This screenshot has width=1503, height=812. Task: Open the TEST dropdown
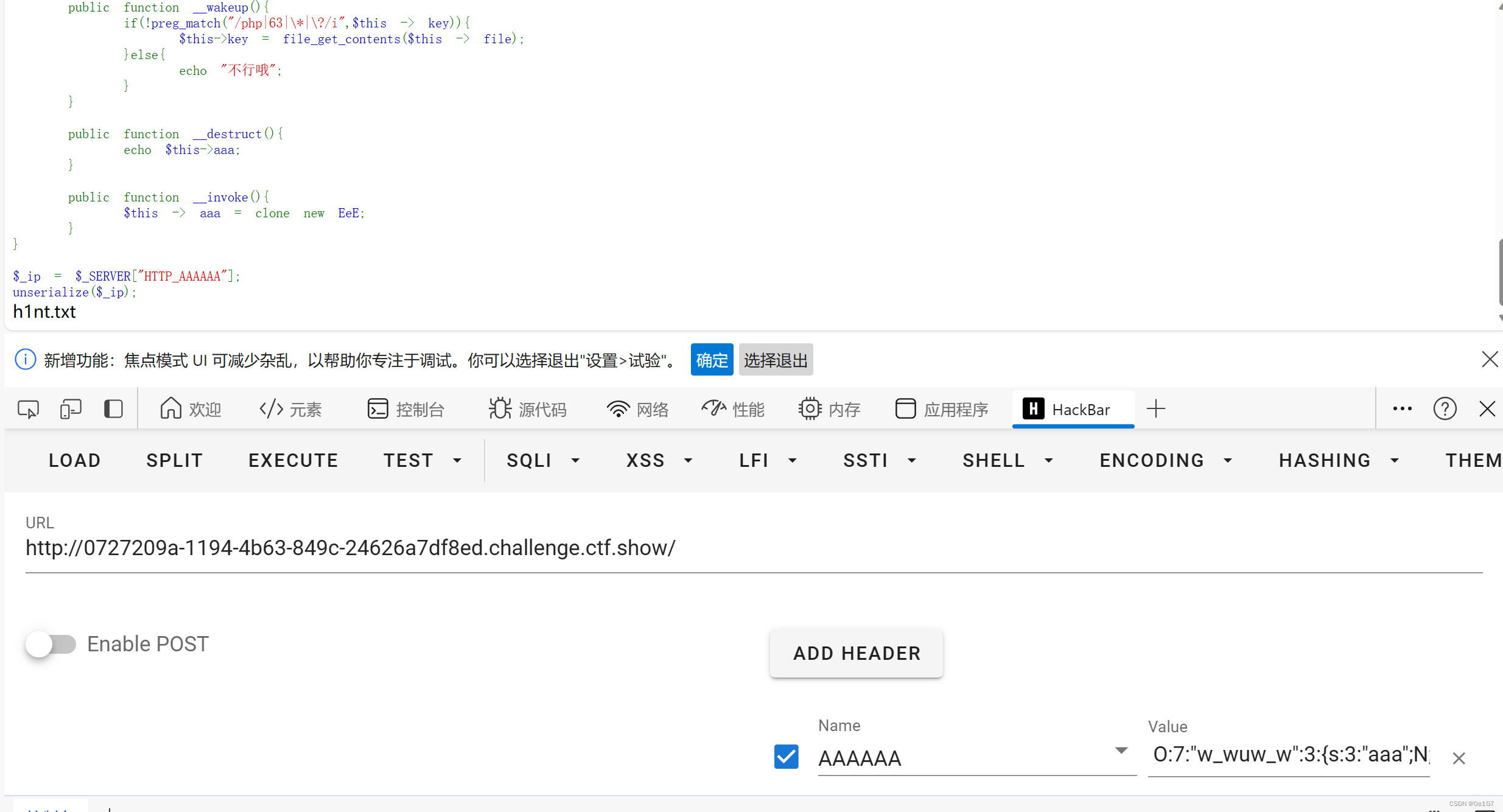(x=457, y=461)
